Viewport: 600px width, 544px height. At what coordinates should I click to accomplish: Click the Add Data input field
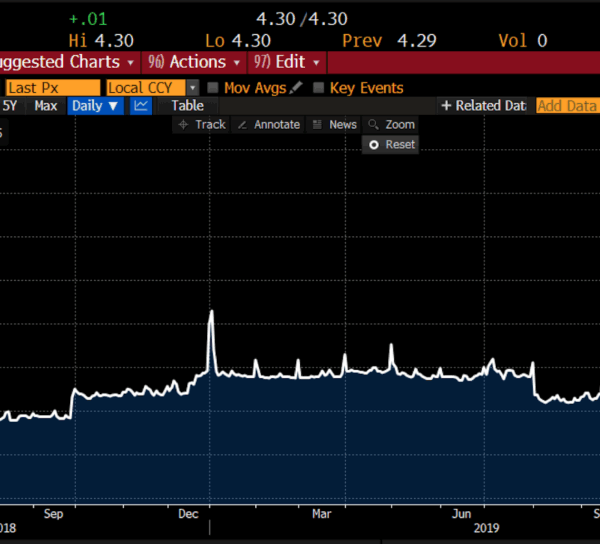567,106
